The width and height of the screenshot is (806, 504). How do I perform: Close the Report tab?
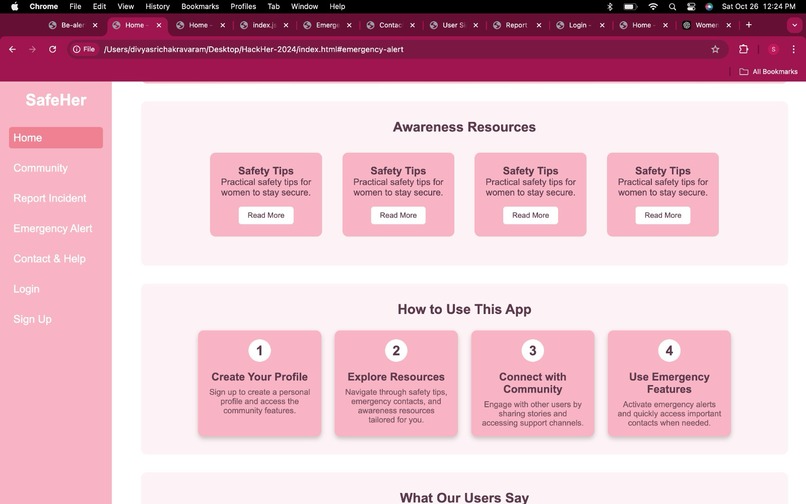539,25
